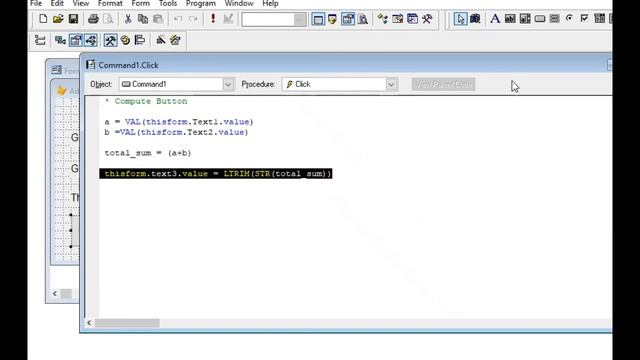Select the Check Box control tool
The width and height of the screenshot is (640, 360).
coord(584,19)
